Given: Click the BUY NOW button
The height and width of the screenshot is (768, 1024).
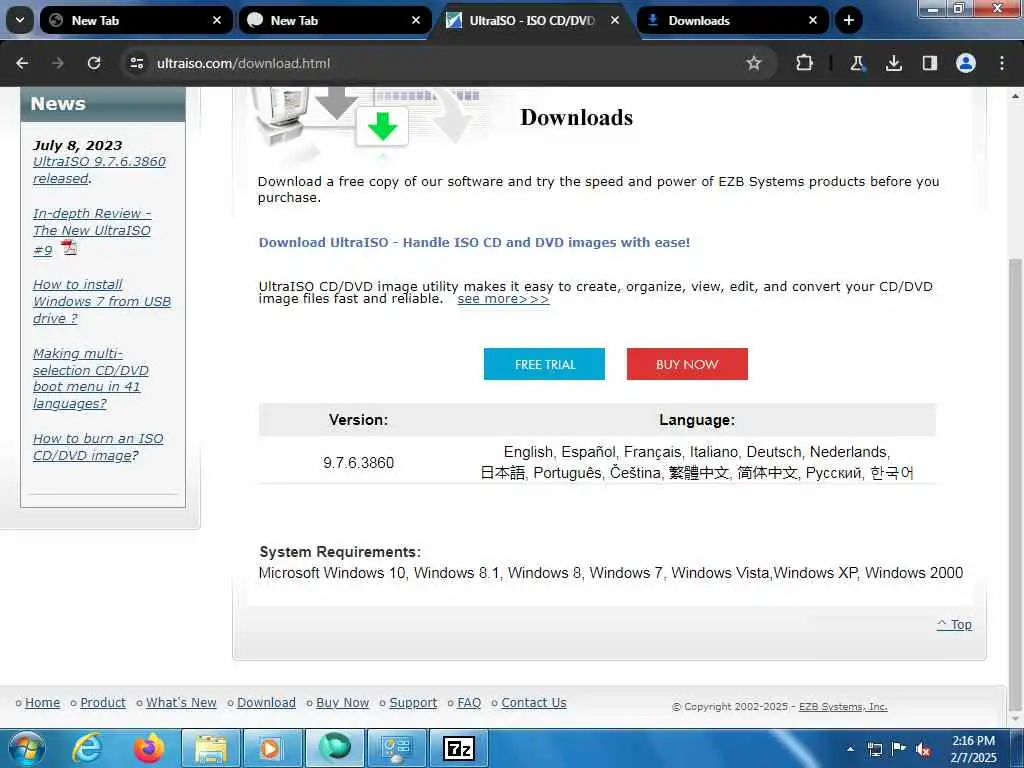Looking at the screenshot, I should point(687,364).
